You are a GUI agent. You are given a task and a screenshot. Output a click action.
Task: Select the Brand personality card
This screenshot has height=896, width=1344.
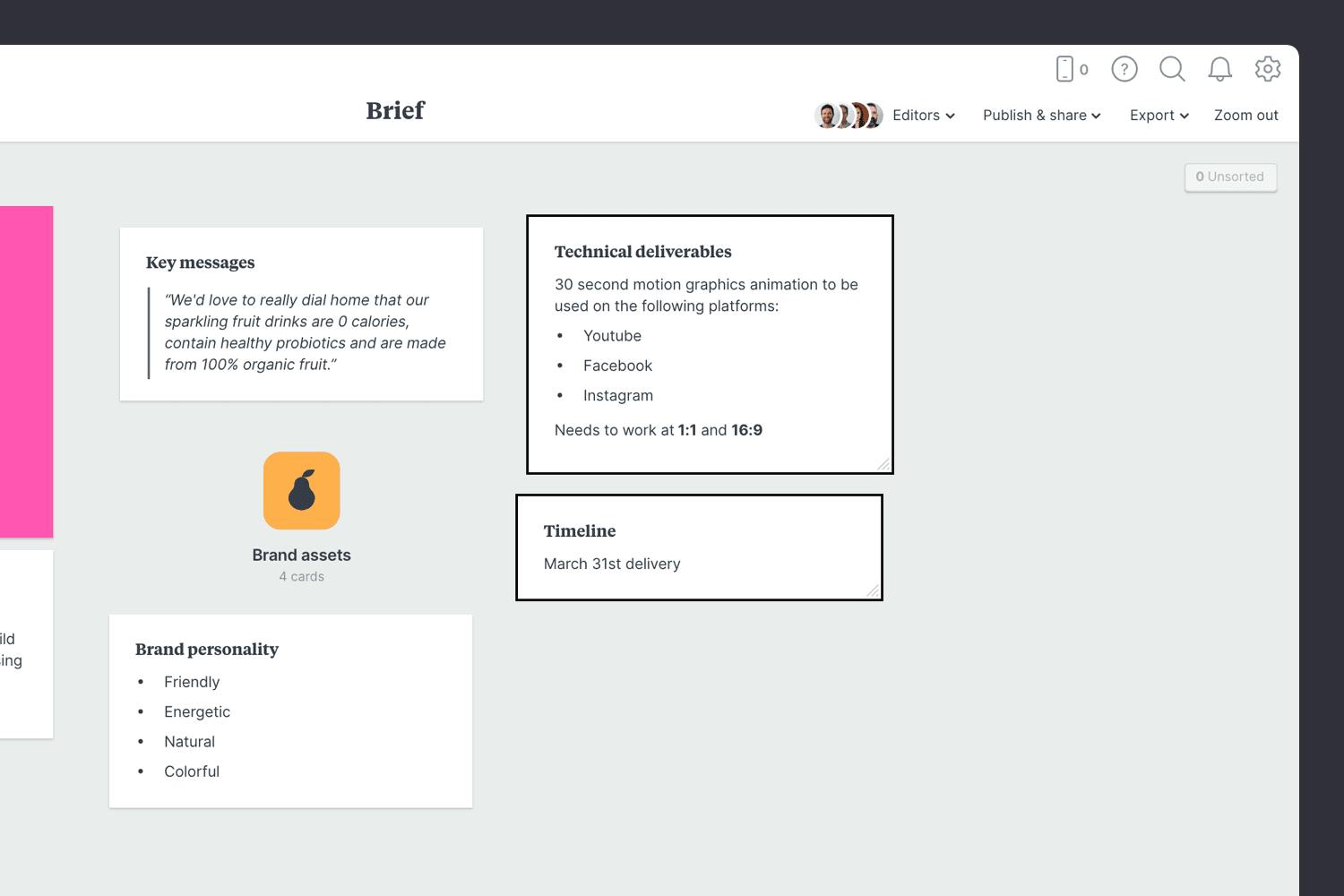(290, 711)
